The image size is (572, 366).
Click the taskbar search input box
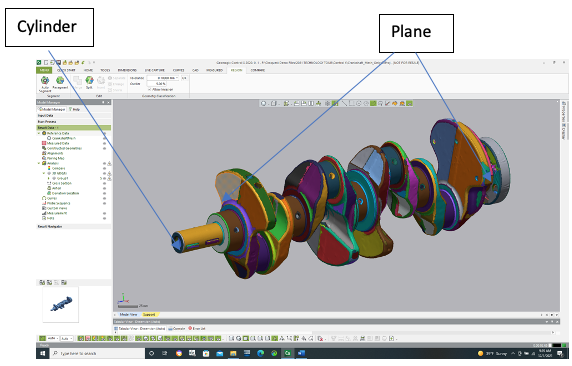tap(97, 353)
